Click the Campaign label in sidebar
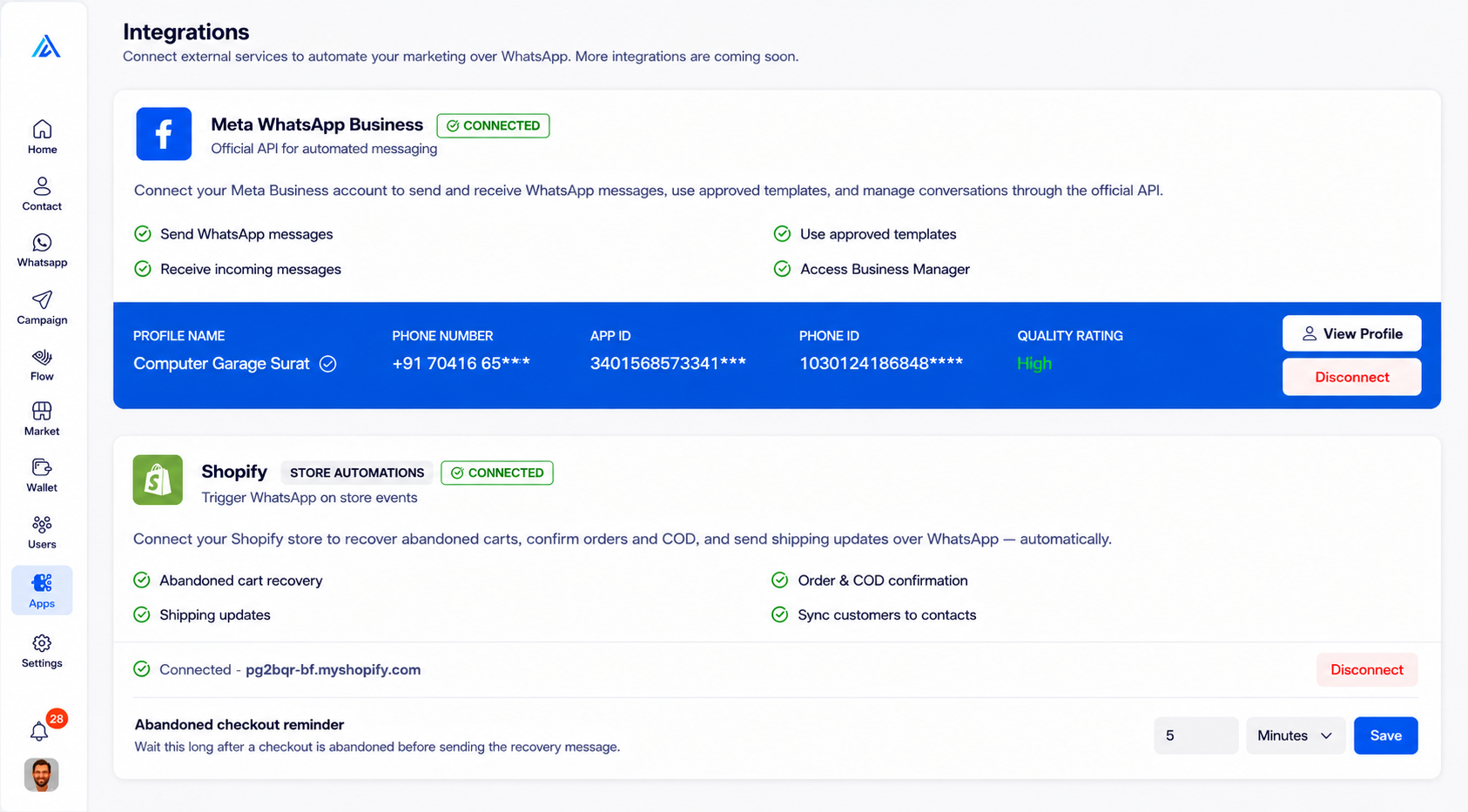The image size is (1468, 812). click(42, 320)
